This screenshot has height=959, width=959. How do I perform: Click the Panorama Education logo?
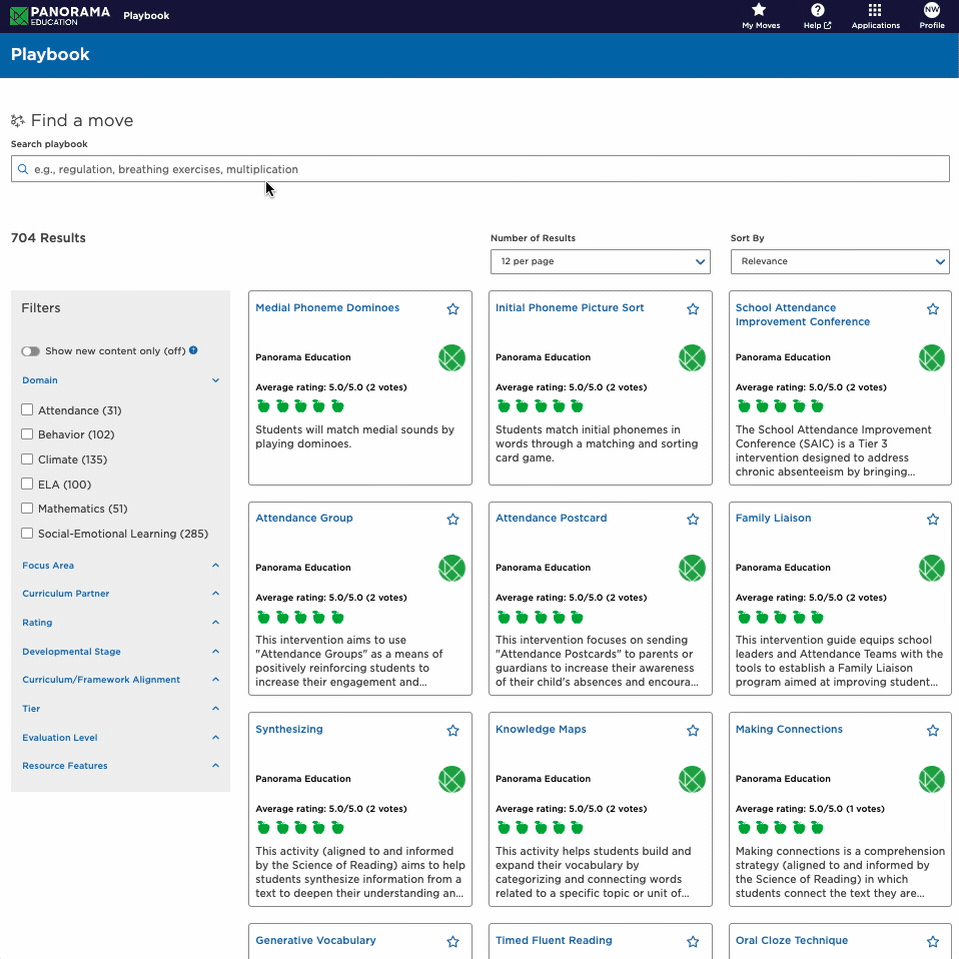coord(60,16)
